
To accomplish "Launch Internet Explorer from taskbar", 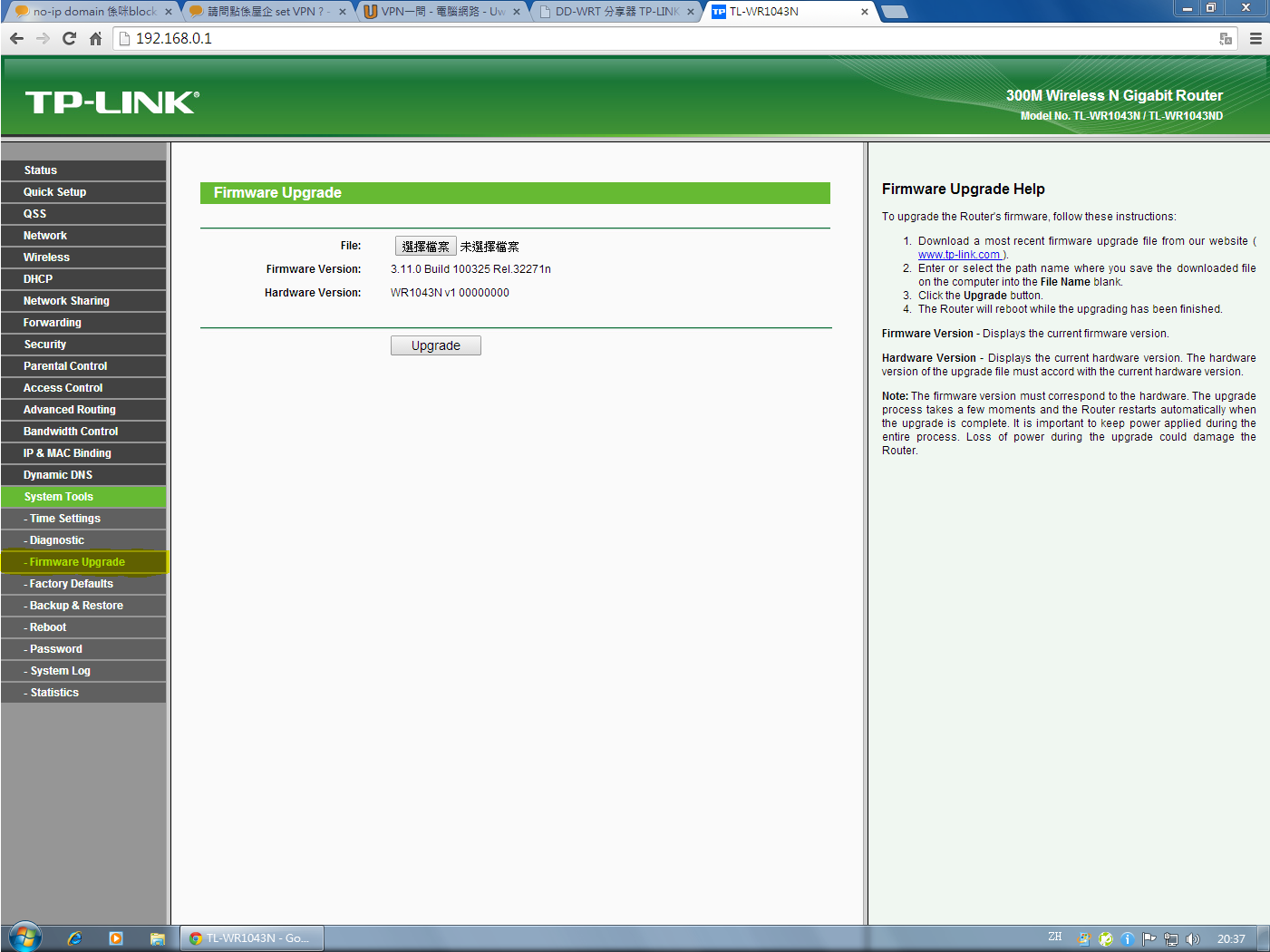I will [x=74, y=938].
